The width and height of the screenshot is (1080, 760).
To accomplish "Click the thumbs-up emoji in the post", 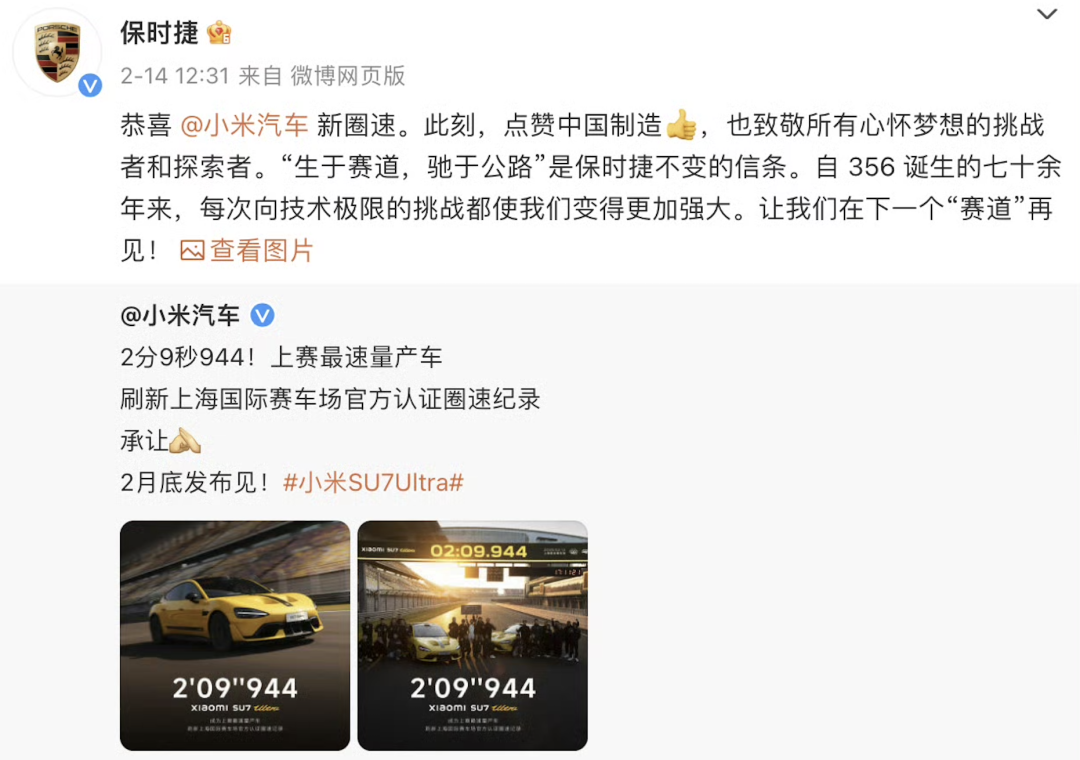I will pos(681,125).
